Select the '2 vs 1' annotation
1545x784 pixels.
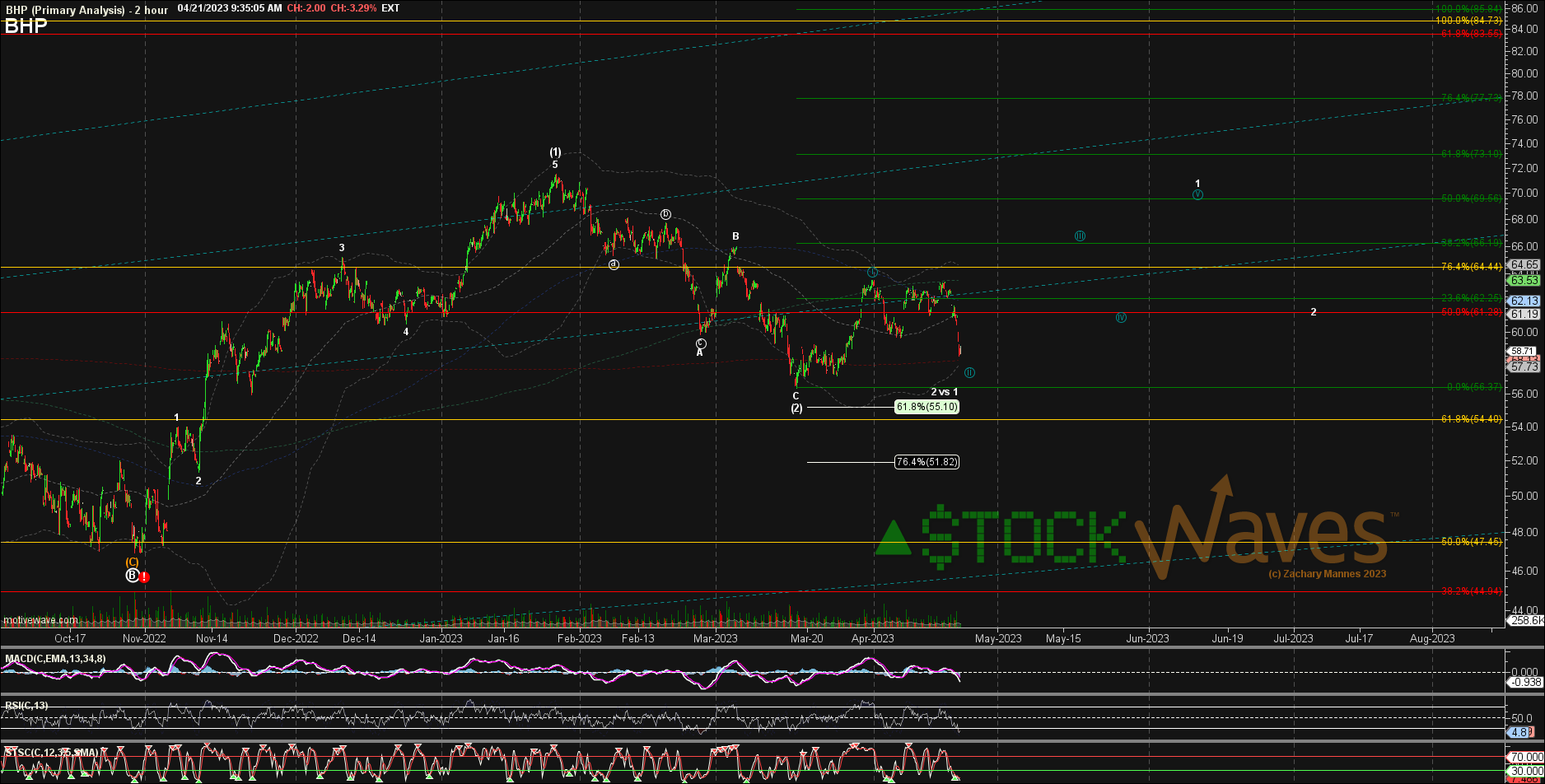click(x=945, y=392)
